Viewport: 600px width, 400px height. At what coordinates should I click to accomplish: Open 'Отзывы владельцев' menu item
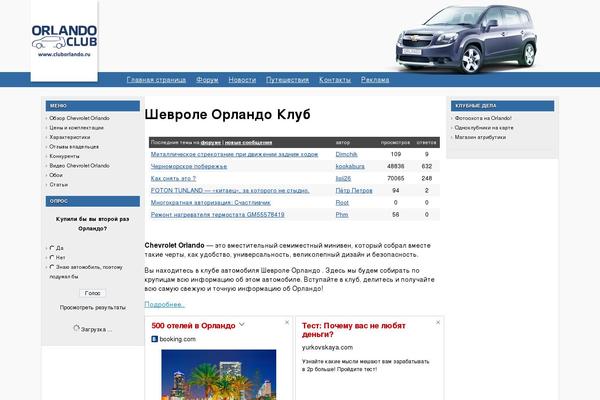[74, 147]
